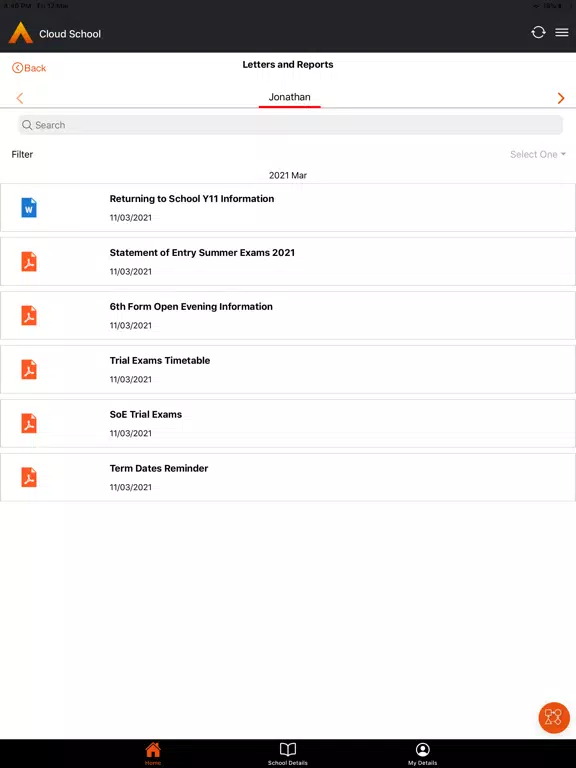Click the 2021 Mar section header
Image resolution: width=576 pixels, height=768 pixels.
[288, 175]
